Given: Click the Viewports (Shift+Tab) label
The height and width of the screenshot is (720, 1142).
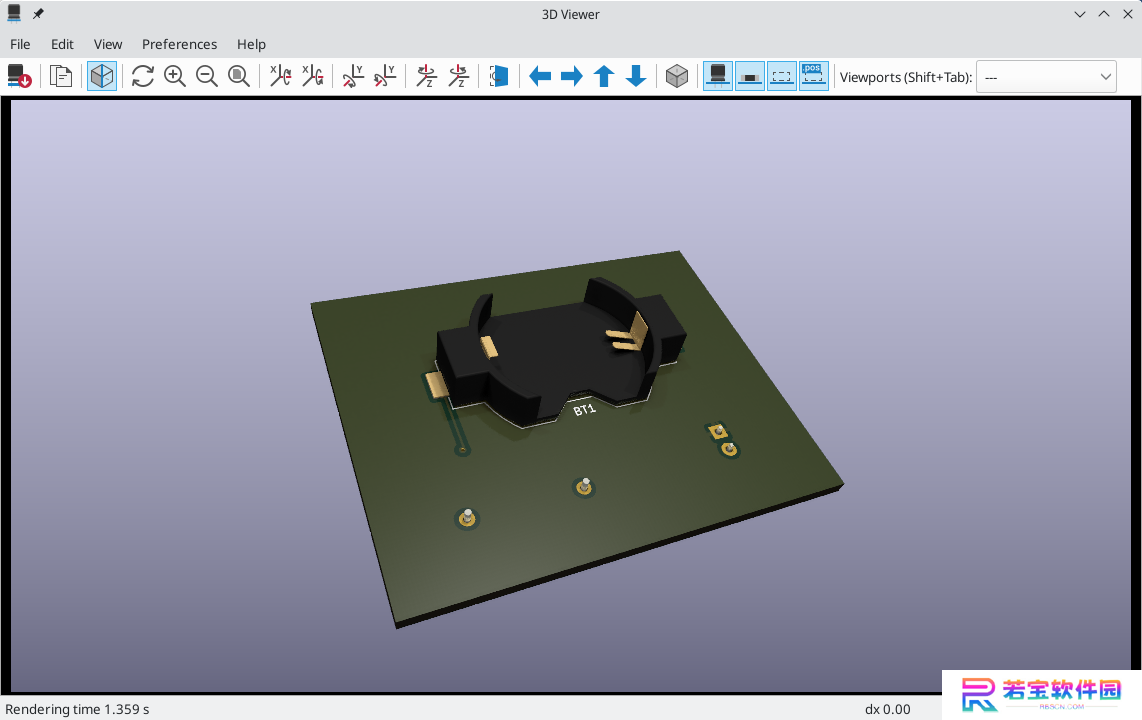Looking at the screenshot, I should click(x=905, y=76).
